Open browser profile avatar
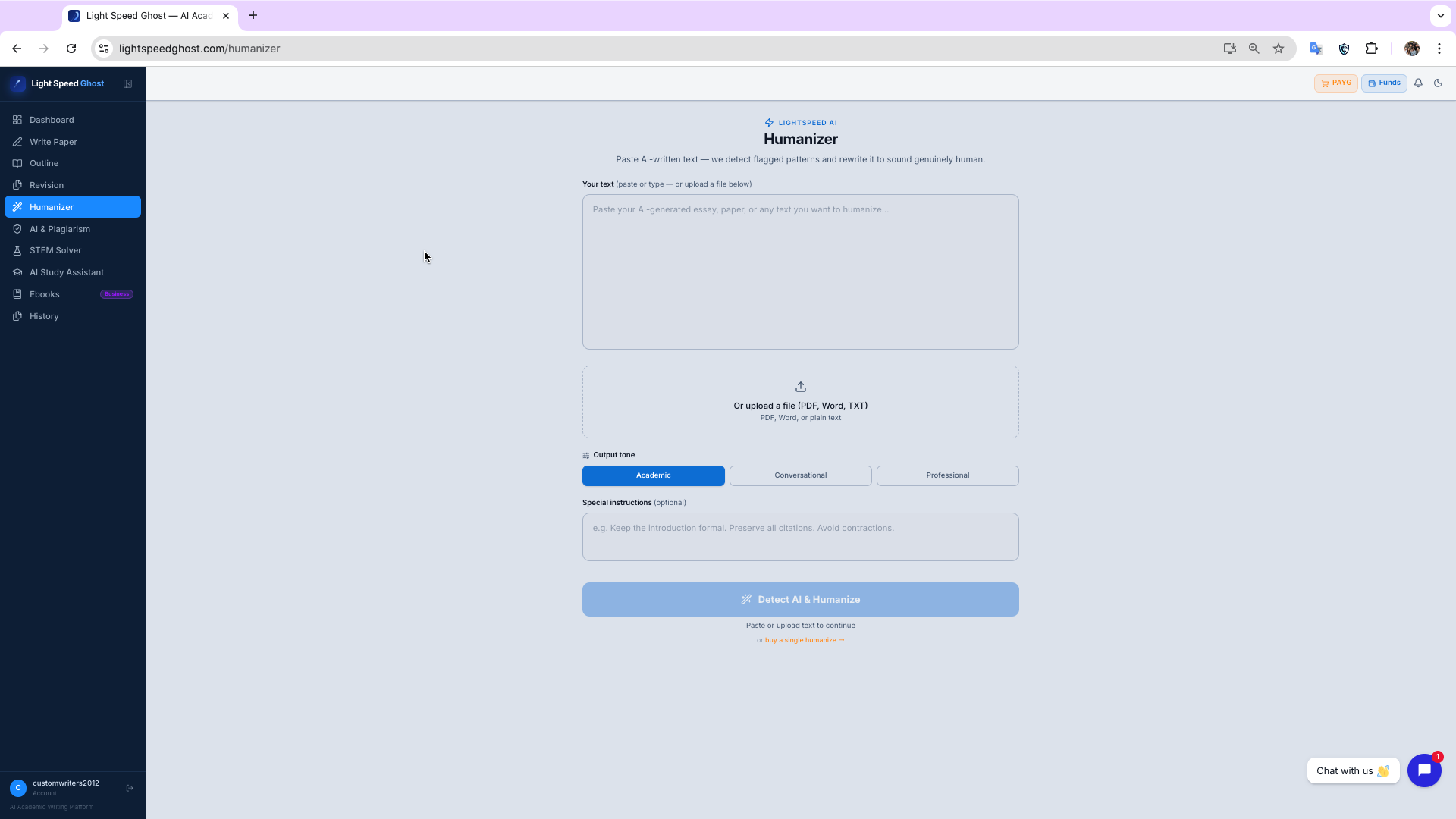 click(1411, 49)
